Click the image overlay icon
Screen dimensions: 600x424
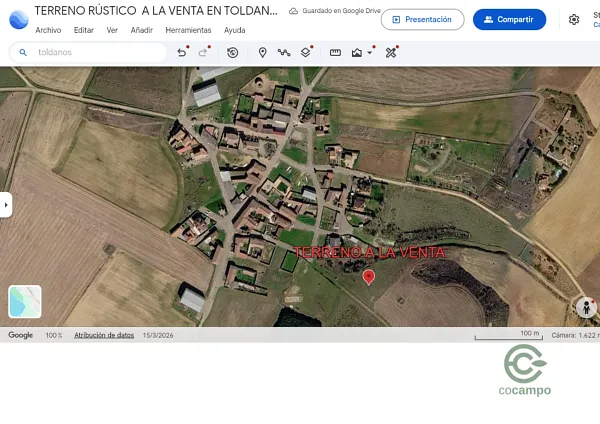[x=357, y=52]
